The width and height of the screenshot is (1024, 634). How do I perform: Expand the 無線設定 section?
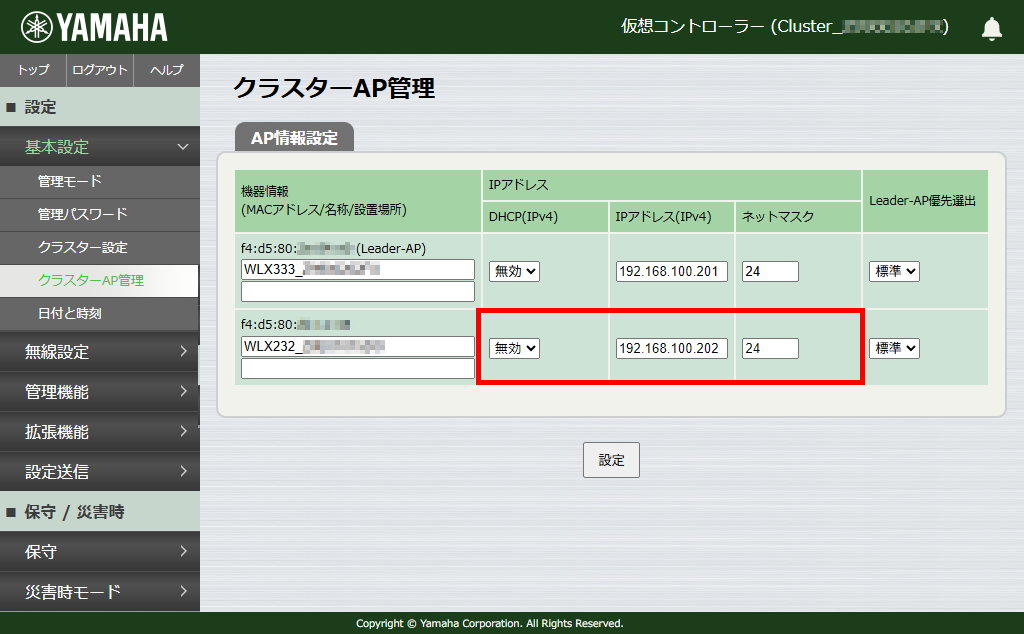[x=100, y=352]
